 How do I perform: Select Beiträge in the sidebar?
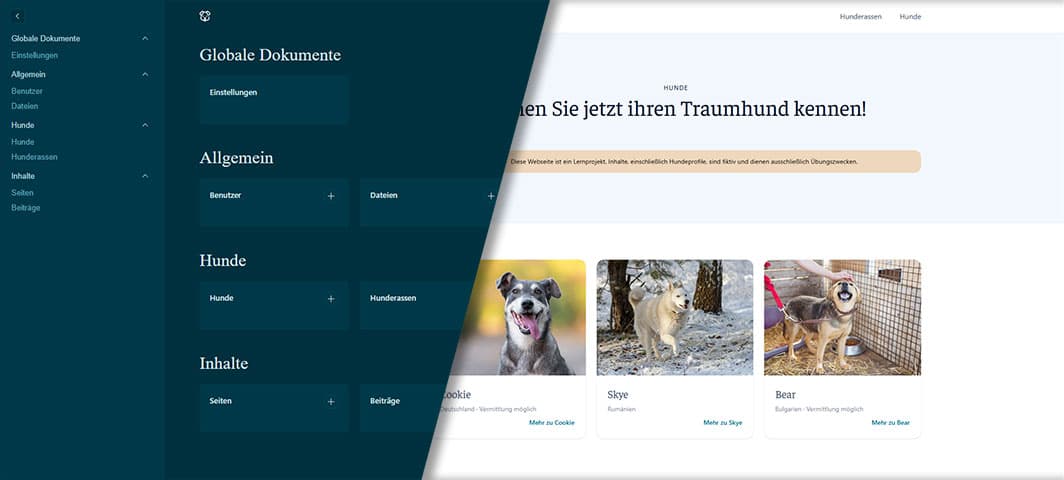(x=26, y=208)
